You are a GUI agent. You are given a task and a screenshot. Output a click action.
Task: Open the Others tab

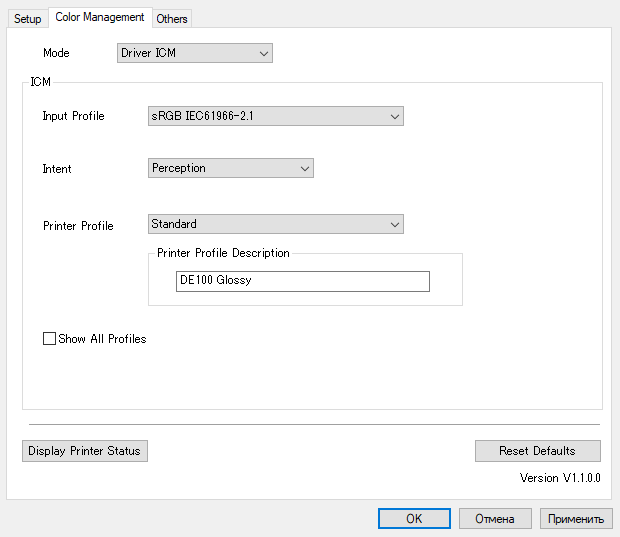coord(172,19)
